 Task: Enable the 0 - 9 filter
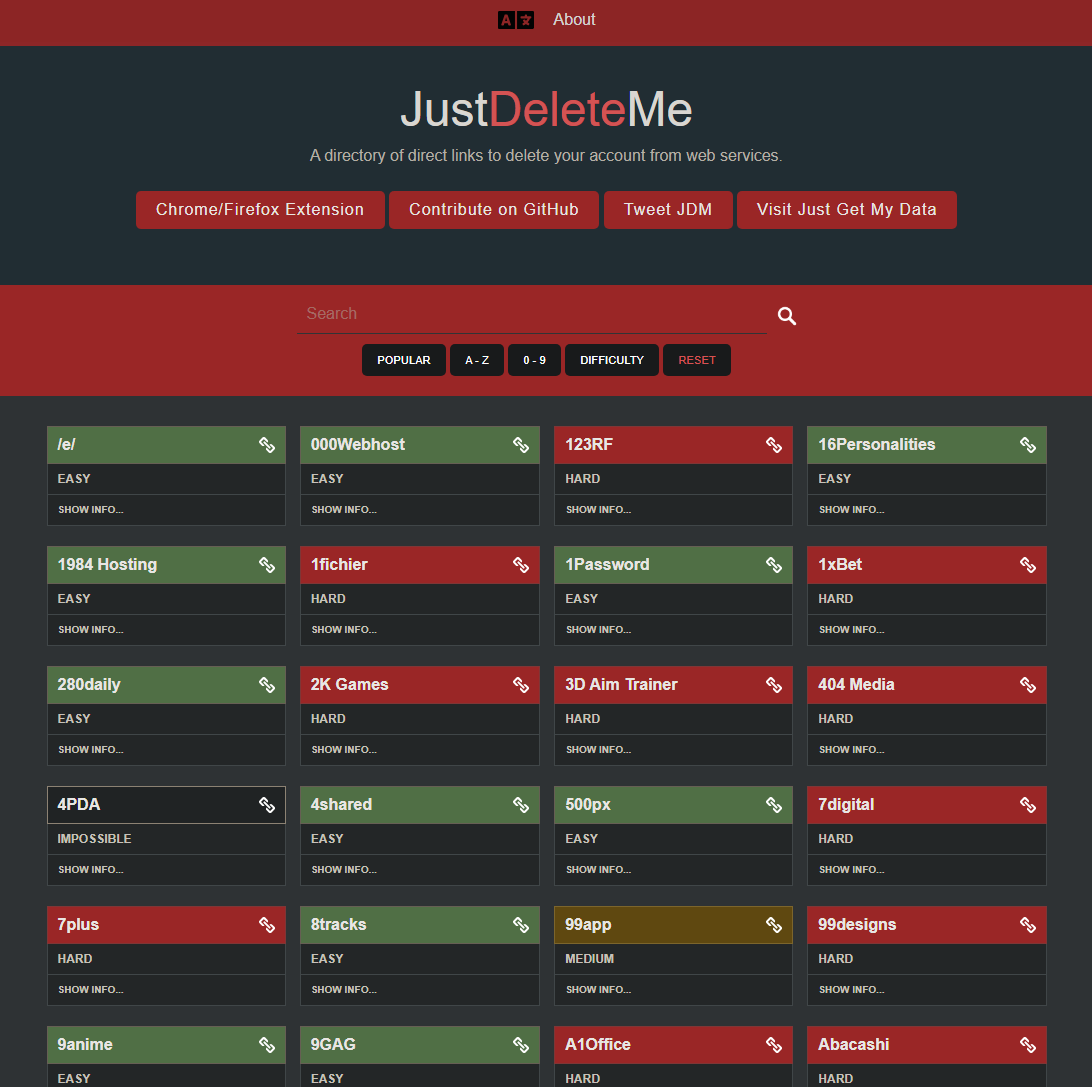click(x=534, y=359)
